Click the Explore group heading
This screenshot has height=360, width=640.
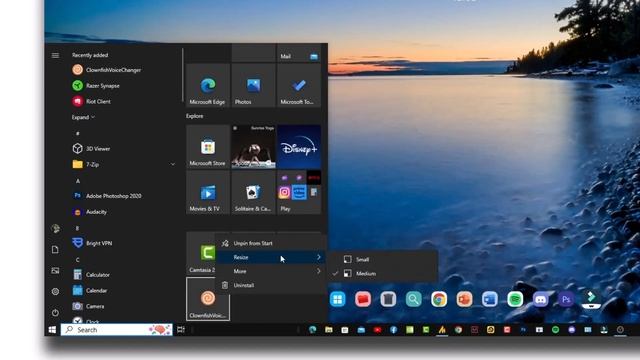[195, 116]
